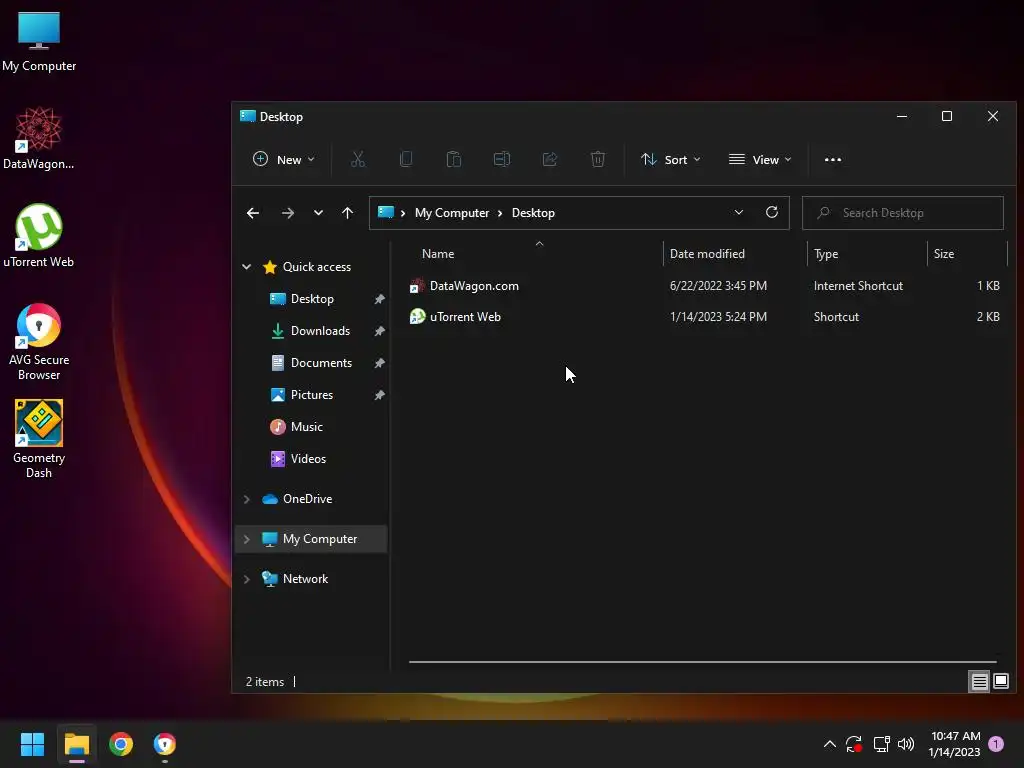This screenshot has height=768, width=1024.
Task: Launch Google Chrome from the taskbar
Action: tap(121, 744)
